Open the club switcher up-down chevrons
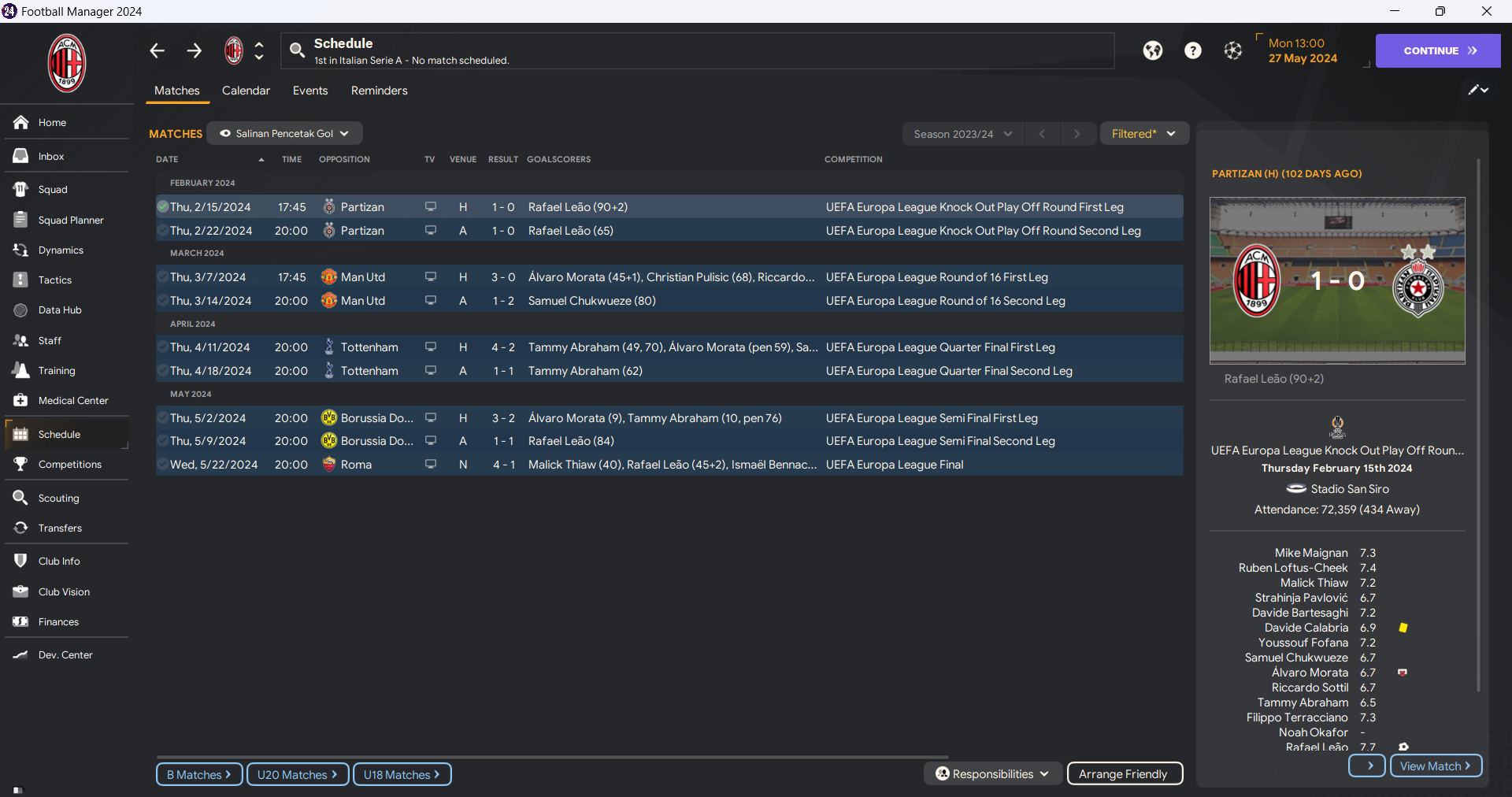 click(259, 50)
